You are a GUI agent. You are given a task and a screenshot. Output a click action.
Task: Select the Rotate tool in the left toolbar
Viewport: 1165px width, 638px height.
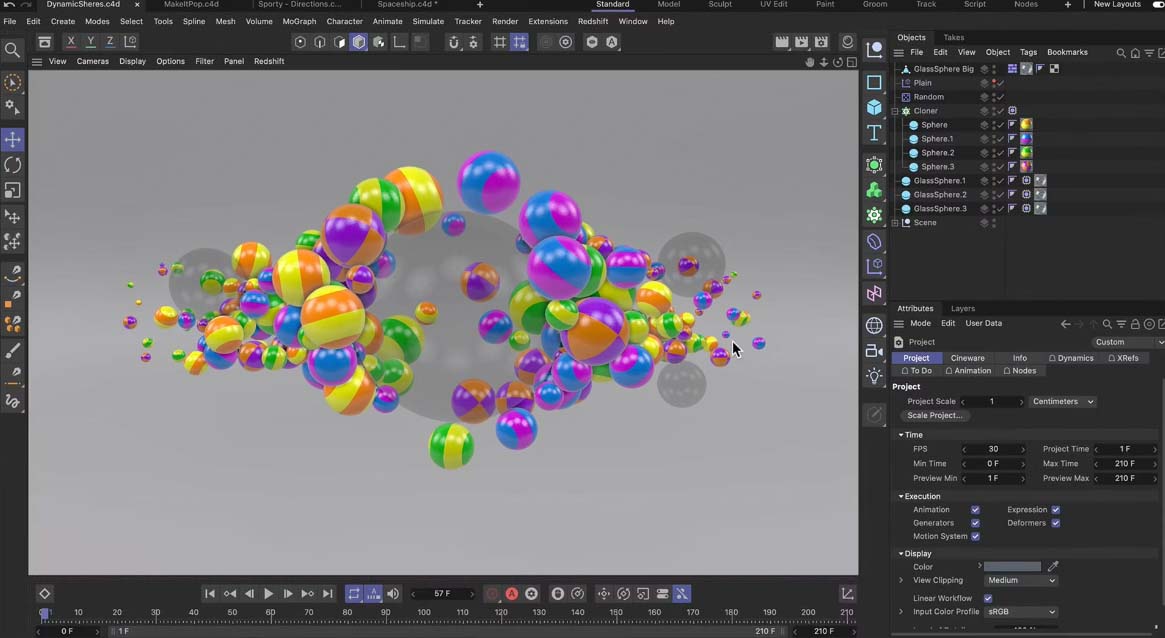(x=13, y=164)
